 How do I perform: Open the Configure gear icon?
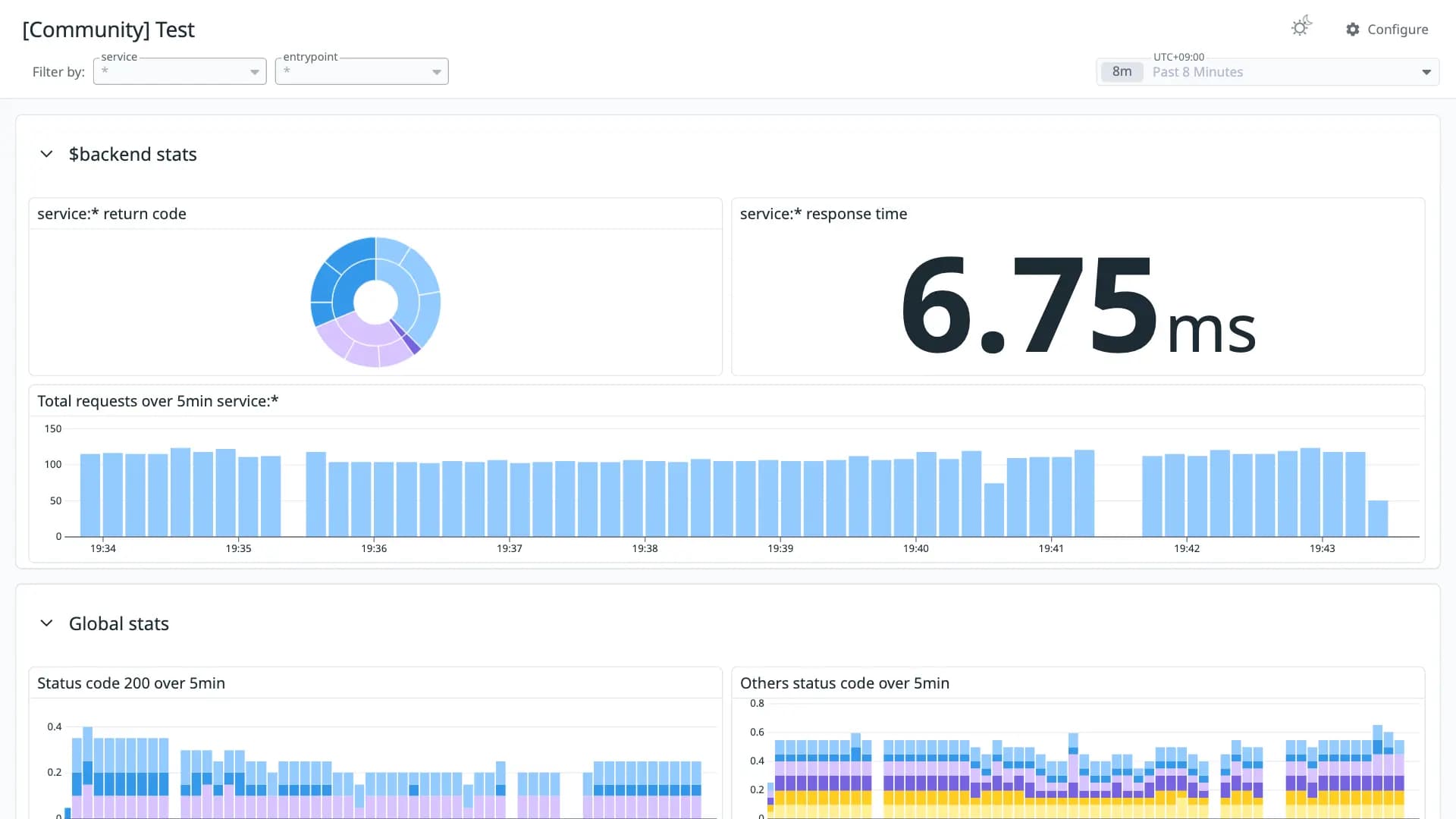click(1353, 30)
